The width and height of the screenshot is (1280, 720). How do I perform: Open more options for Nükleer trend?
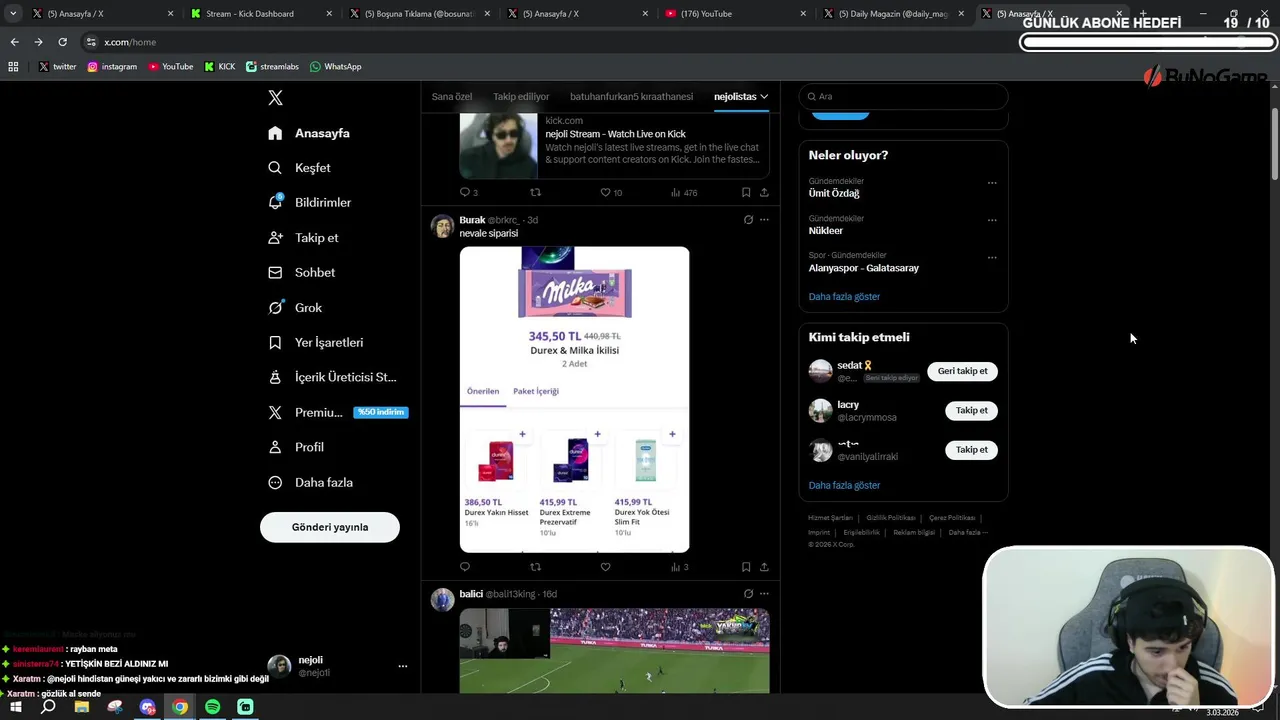[x=992, y=220]
